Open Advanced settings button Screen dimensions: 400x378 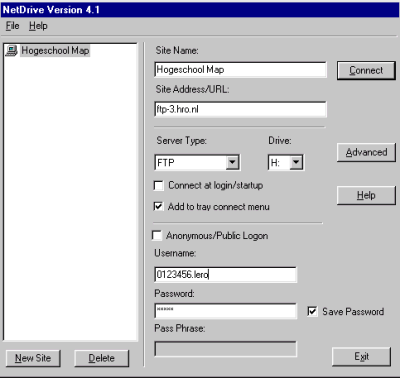tap(366, 152)
